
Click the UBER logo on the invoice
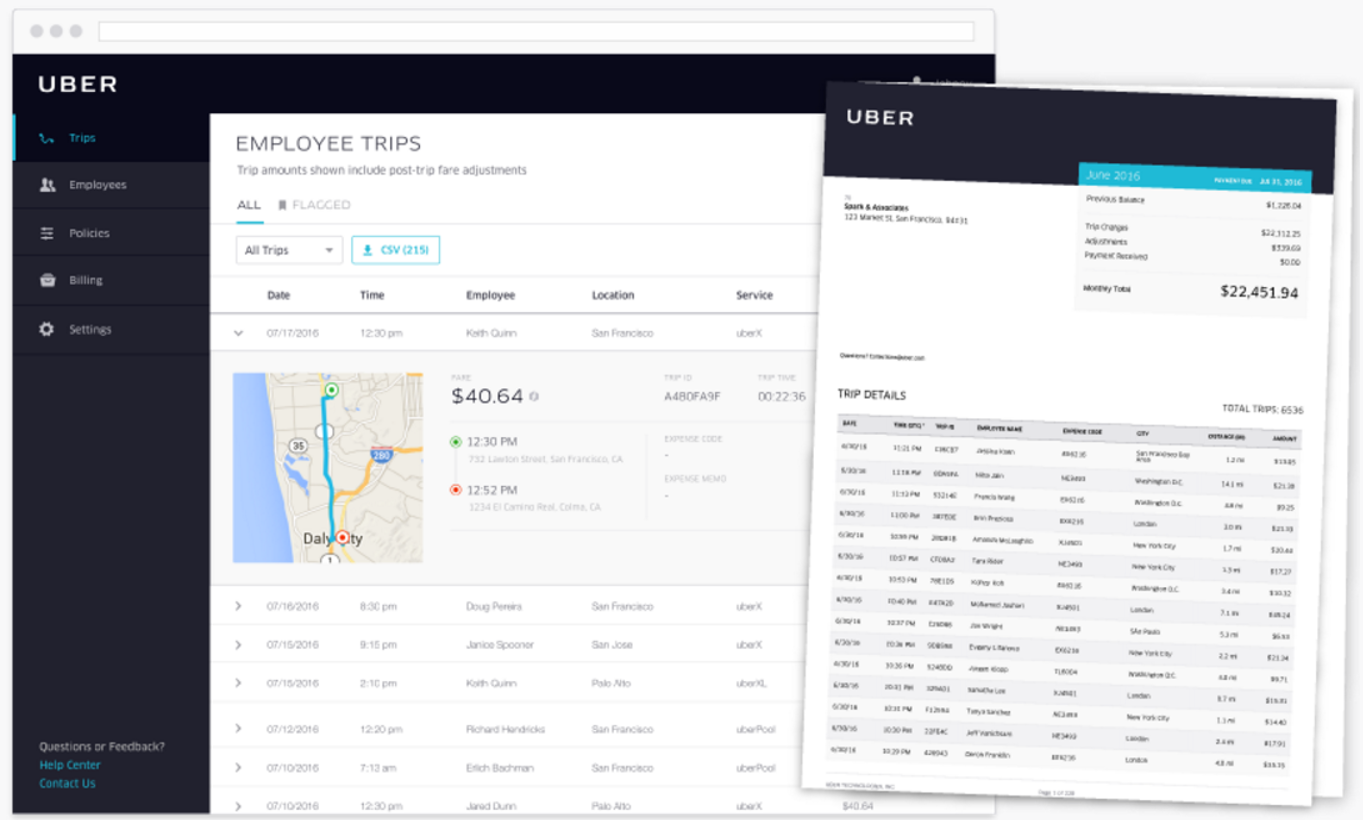pos(880,118)
